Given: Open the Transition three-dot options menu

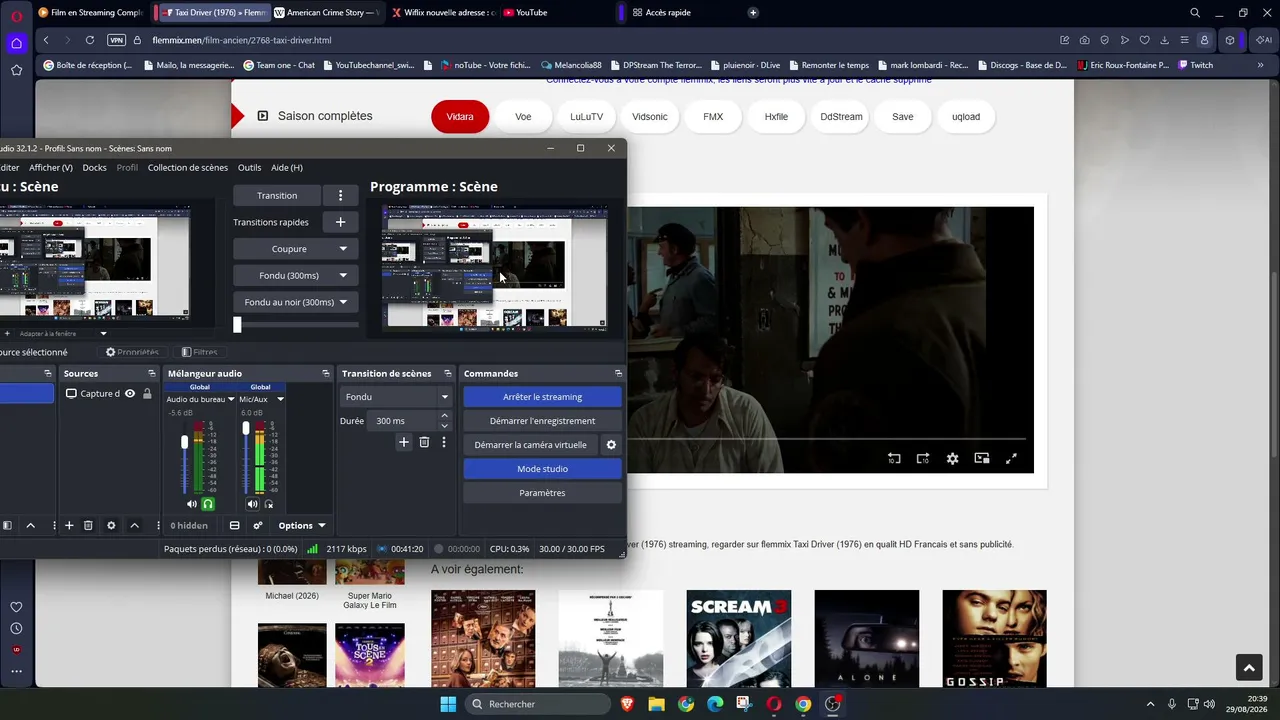Looking at the screenshot, I should coord(340,196).
